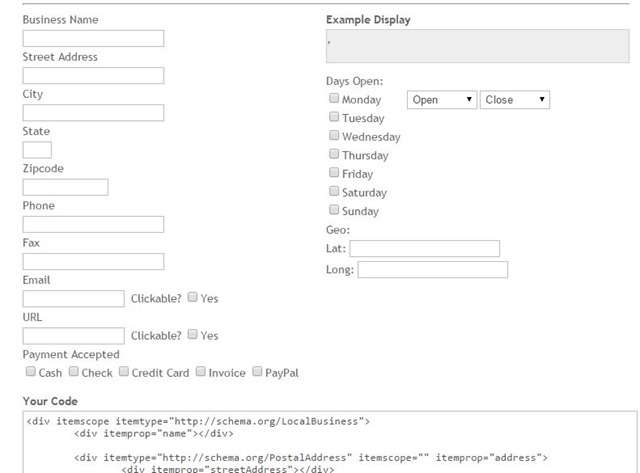Focus the Phone number field
640x473 pixels.
click(93, 224)
